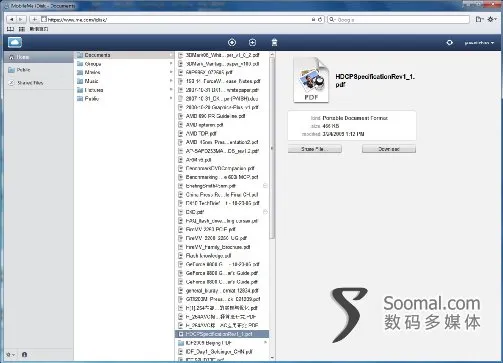Click the large PDF preview icon
Image resolution: width=503 pixels, height=363 pixels.
pyautogui.click(x=311, y=80)
